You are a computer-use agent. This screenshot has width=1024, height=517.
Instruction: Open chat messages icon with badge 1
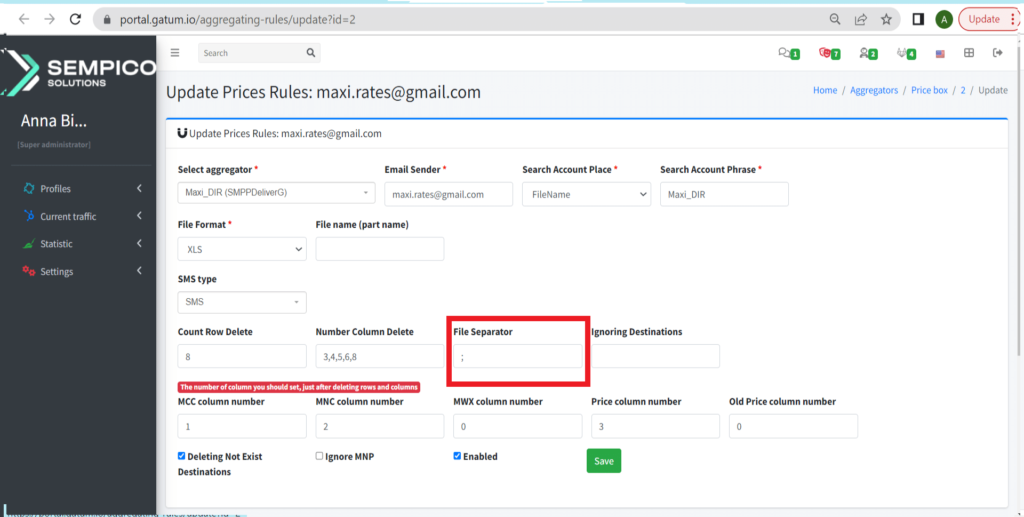click(x=788, y=54)
